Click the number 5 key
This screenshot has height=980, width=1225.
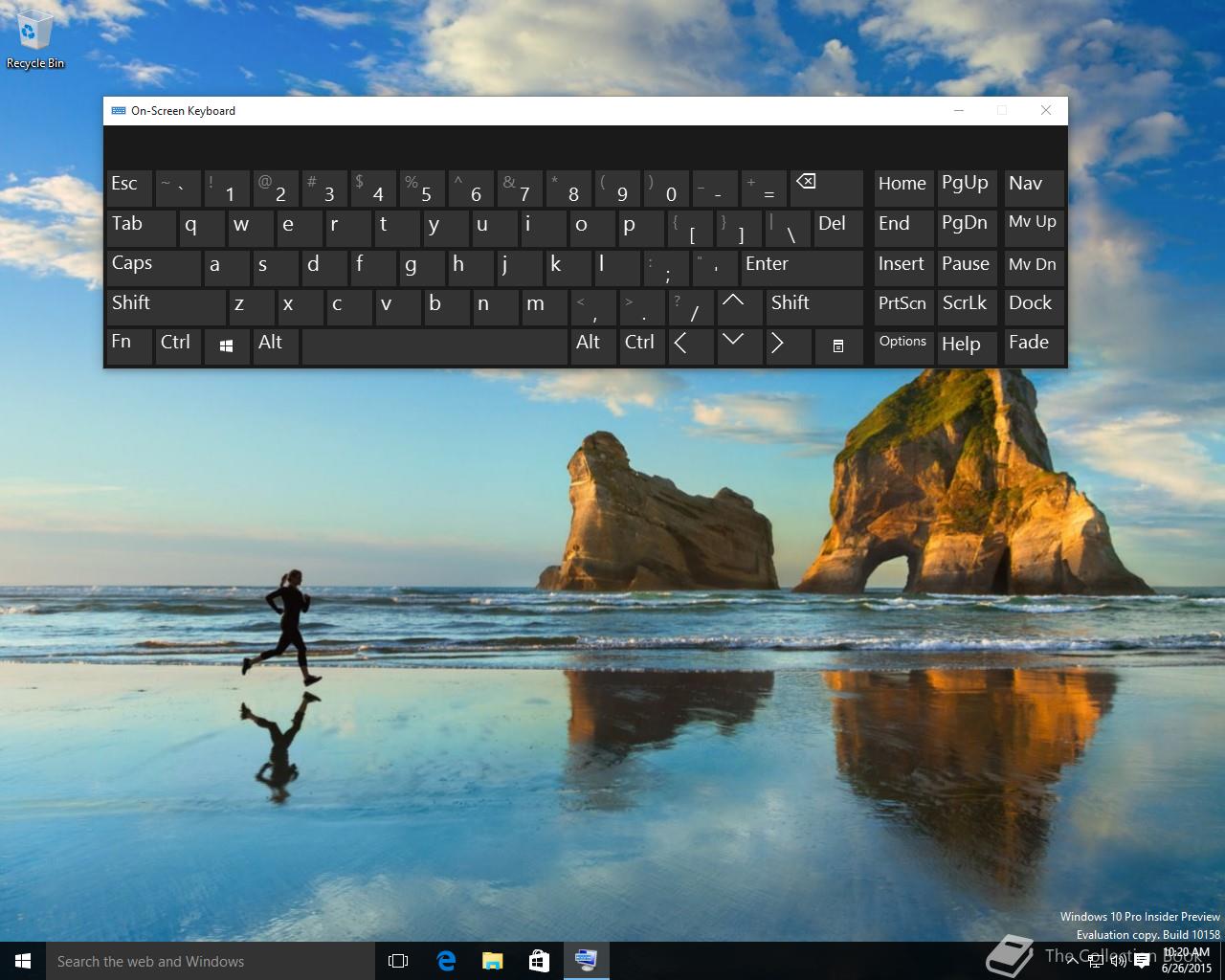[x=421, y=189]
